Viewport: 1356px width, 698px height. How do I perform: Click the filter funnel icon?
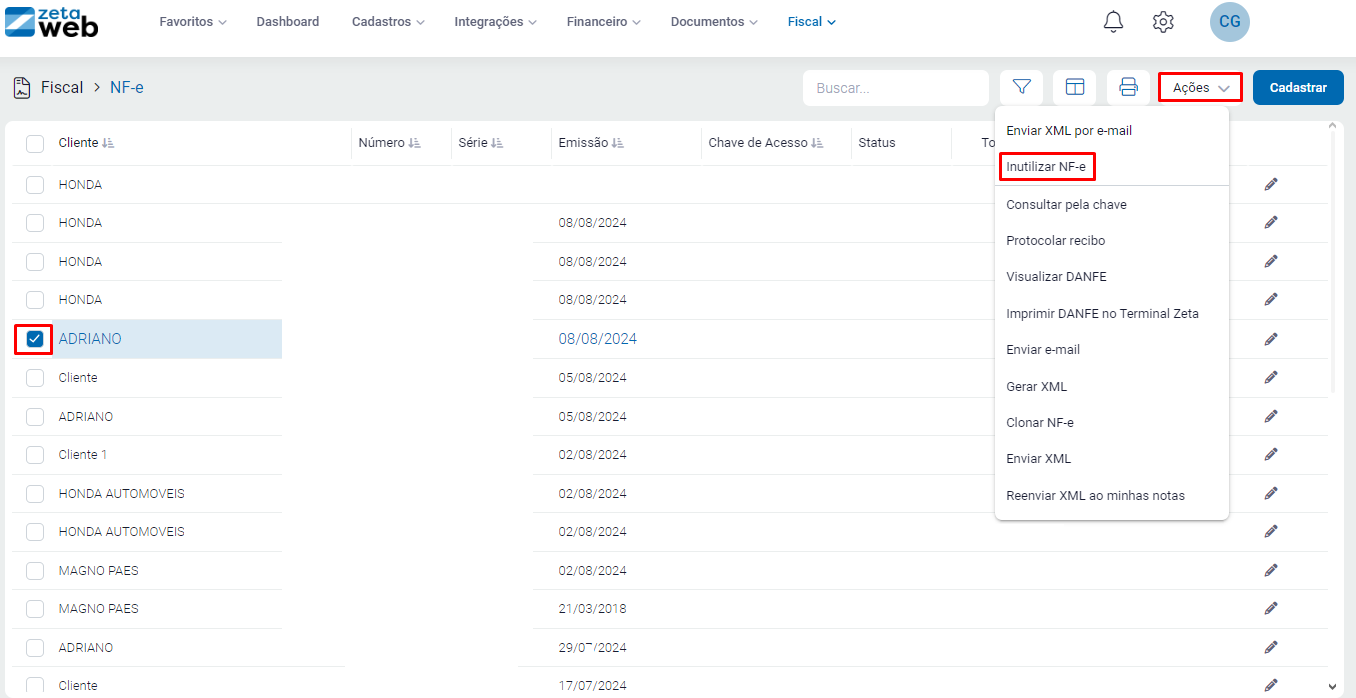[x=1021, y=88]
